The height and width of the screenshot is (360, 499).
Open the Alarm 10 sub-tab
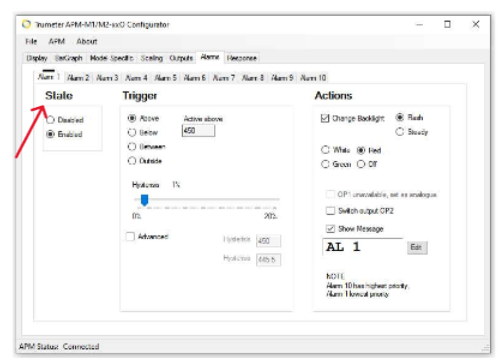(313, 78)
